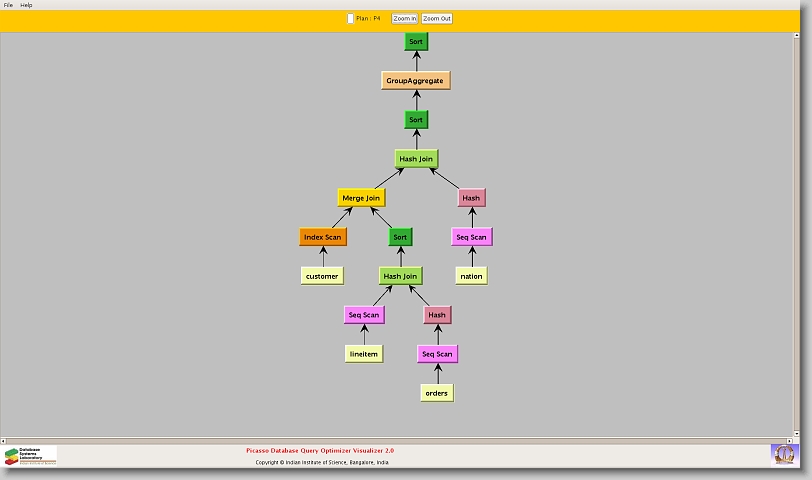The width and height of the screenshot is (812, 480).
Task: Select the Sort node under Merge Join
Action: coord(400,237)
